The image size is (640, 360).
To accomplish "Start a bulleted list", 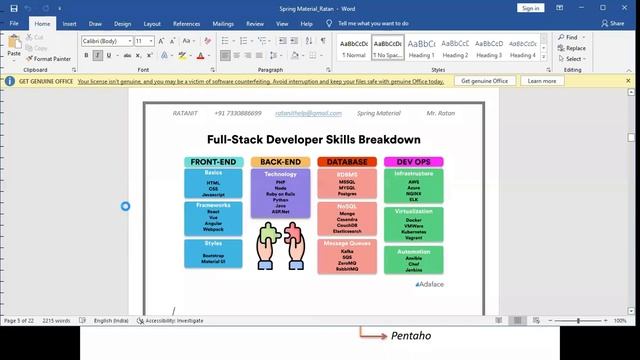I will coord(225,41).
